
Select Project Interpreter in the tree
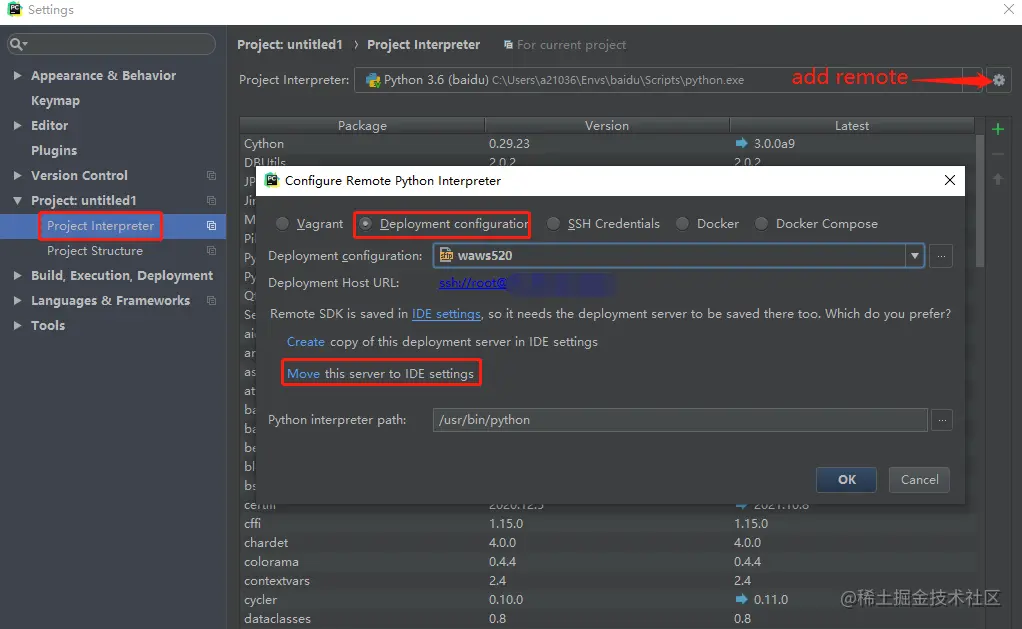coord(100,226)
